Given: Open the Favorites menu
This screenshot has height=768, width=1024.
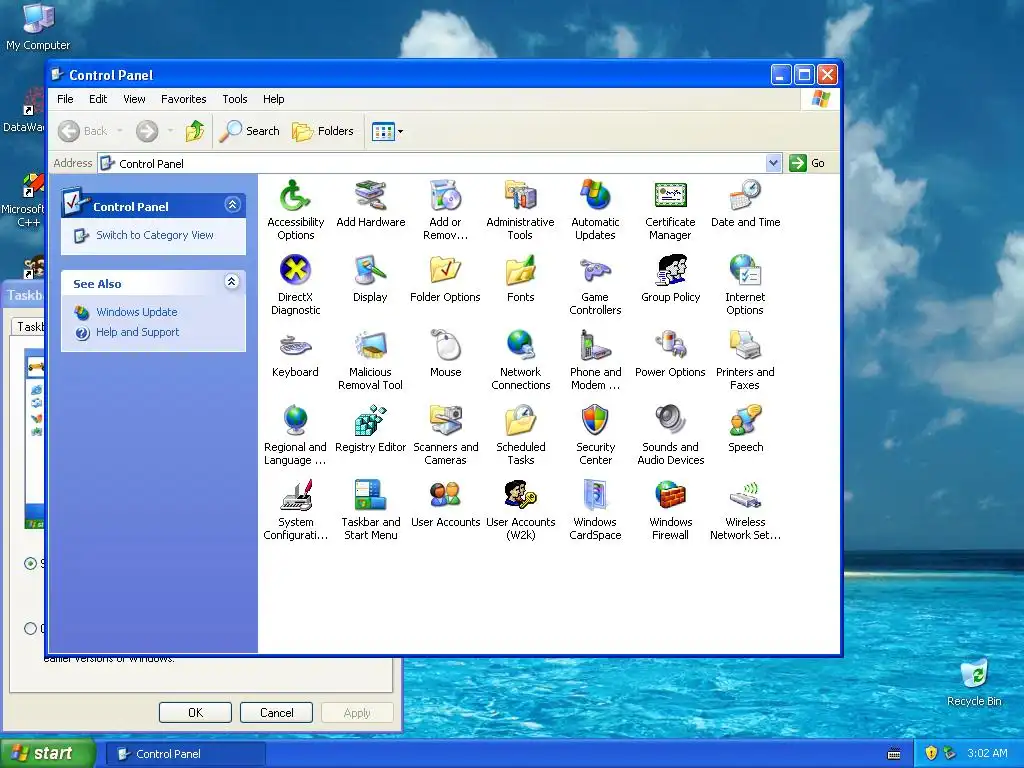Looking at the screenshot, I should pyautogui.click(x=184, y=99).
